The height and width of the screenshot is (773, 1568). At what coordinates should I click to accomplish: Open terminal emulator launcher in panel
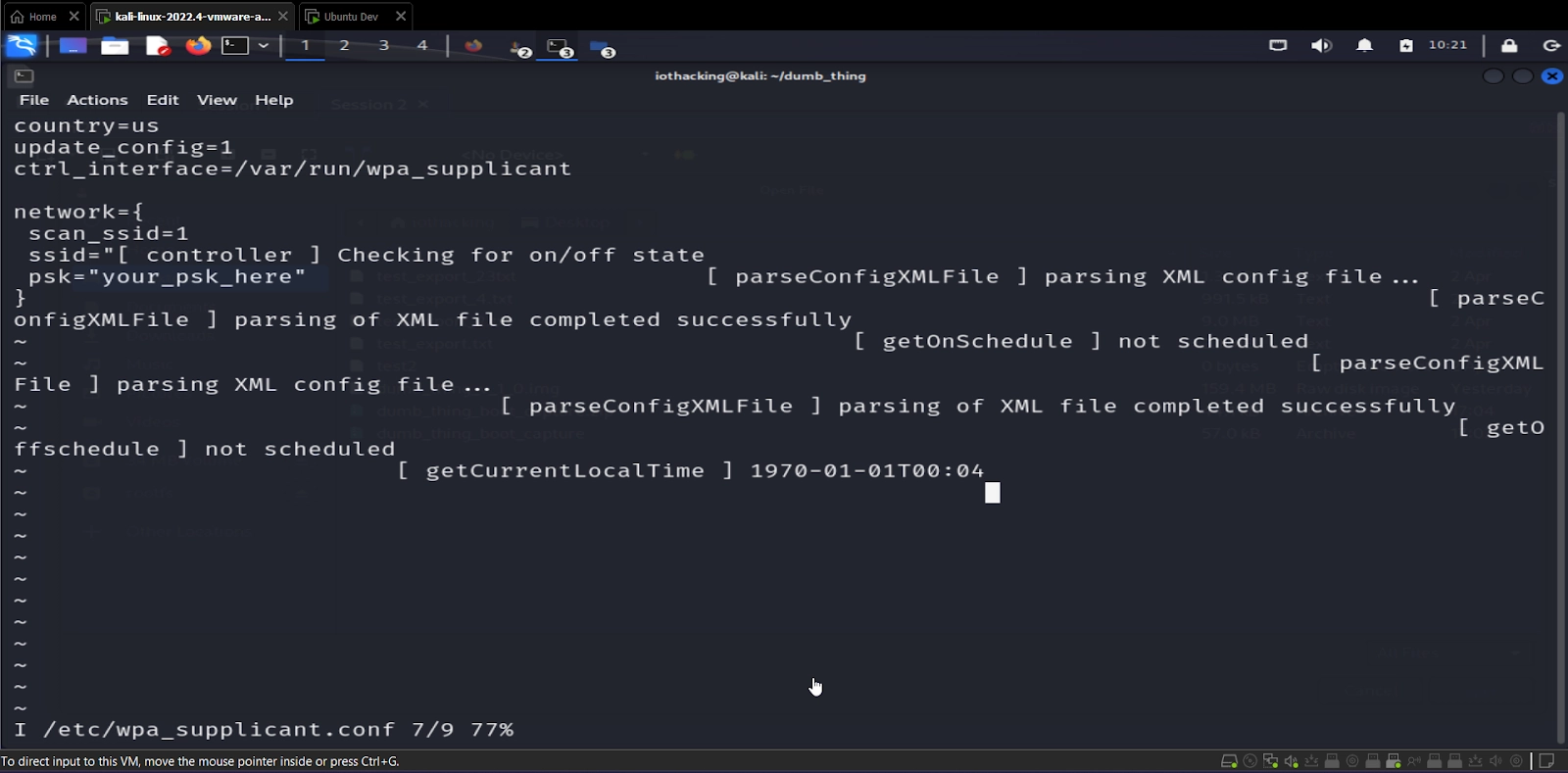235,45
